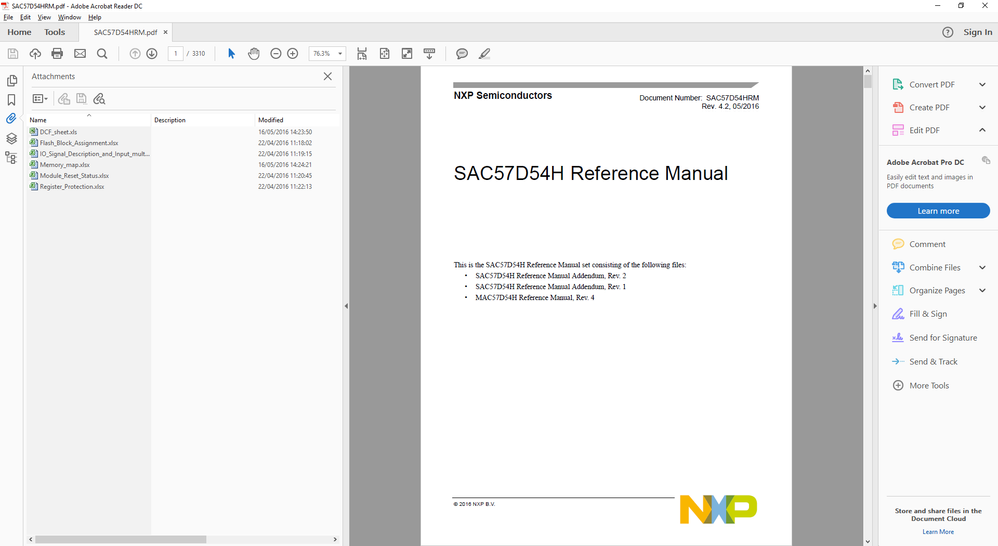This screenshot has width=998, height=546.
Task: Enter full screen mode icon
Action: [x=407, y=54]
